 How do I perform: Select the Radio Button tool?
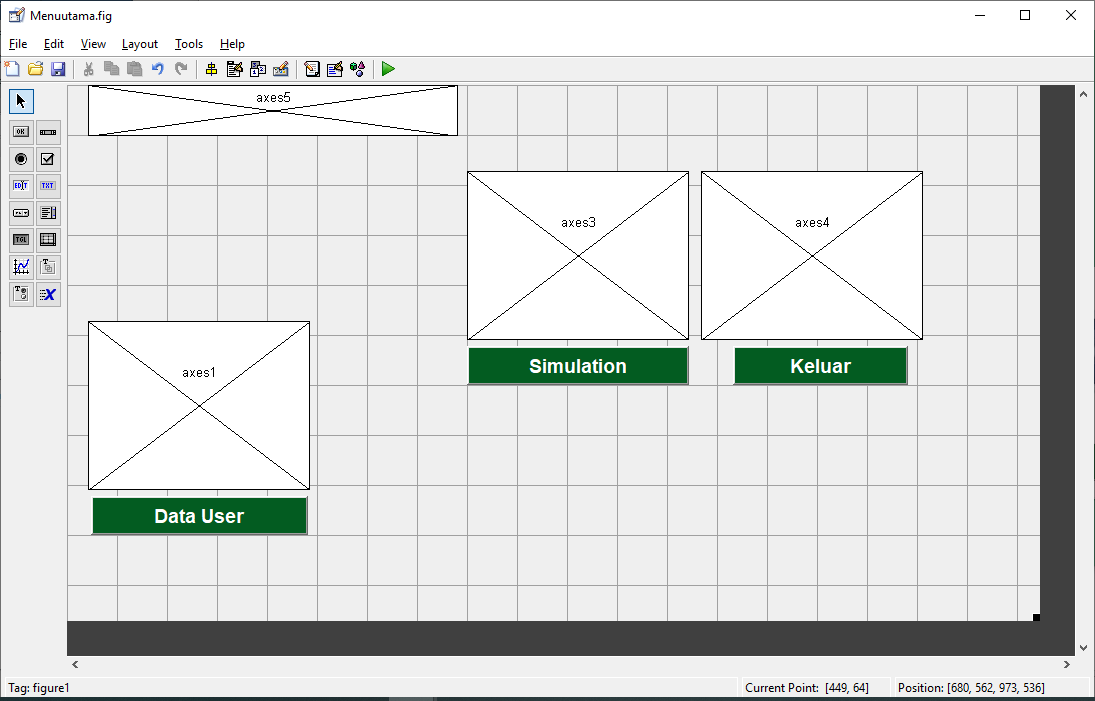(x=20, y=158)
